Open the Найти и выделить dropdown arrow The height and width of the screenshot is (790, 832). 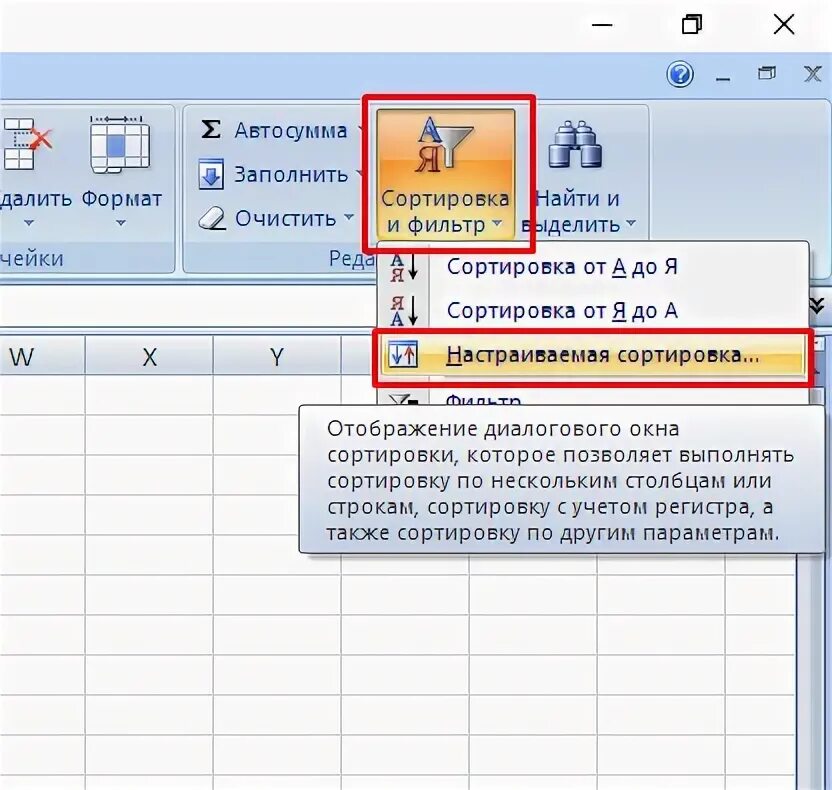coord(631,224)
